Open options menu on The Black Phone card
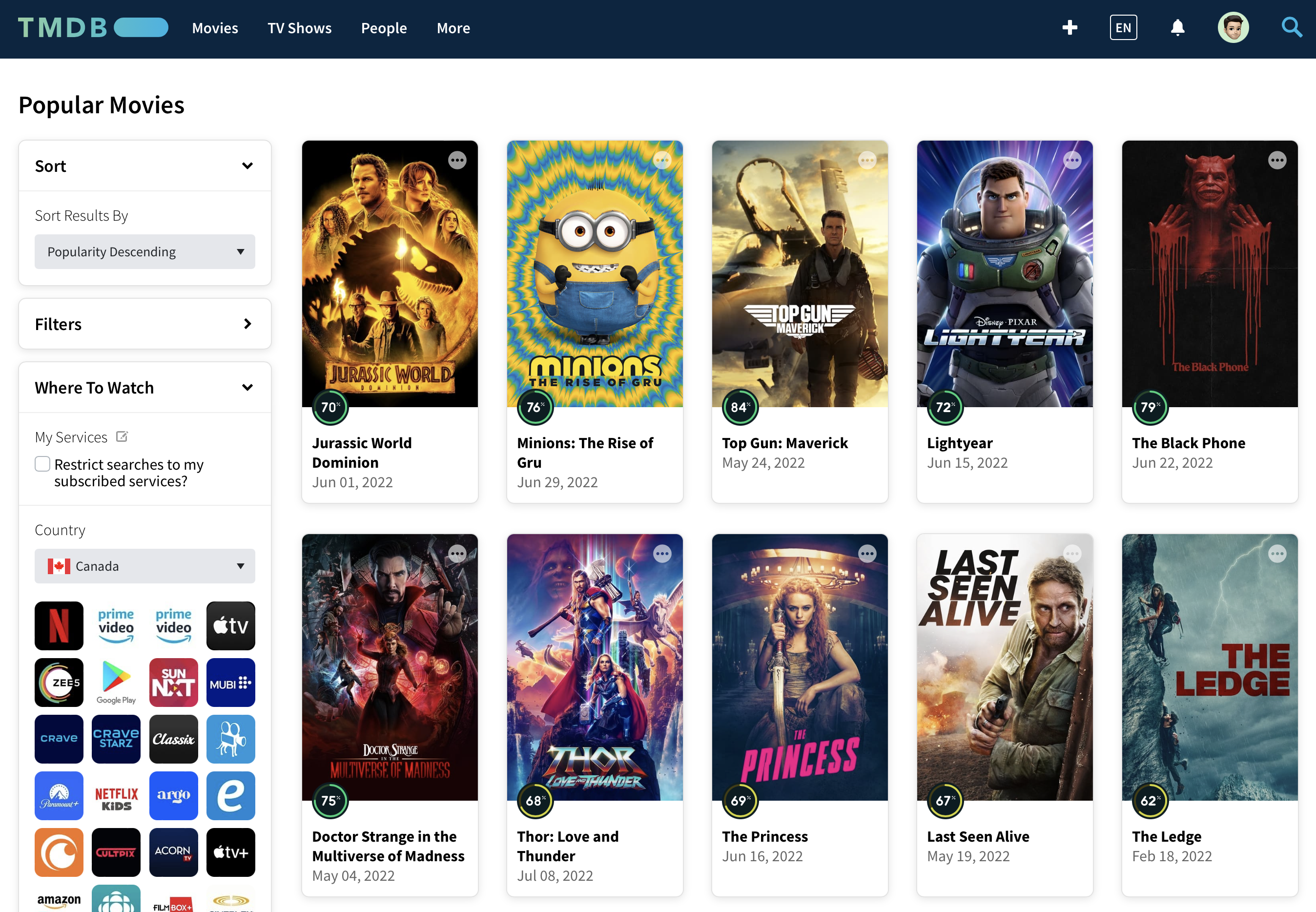The image size is (1316, 912). point(1277,160)
